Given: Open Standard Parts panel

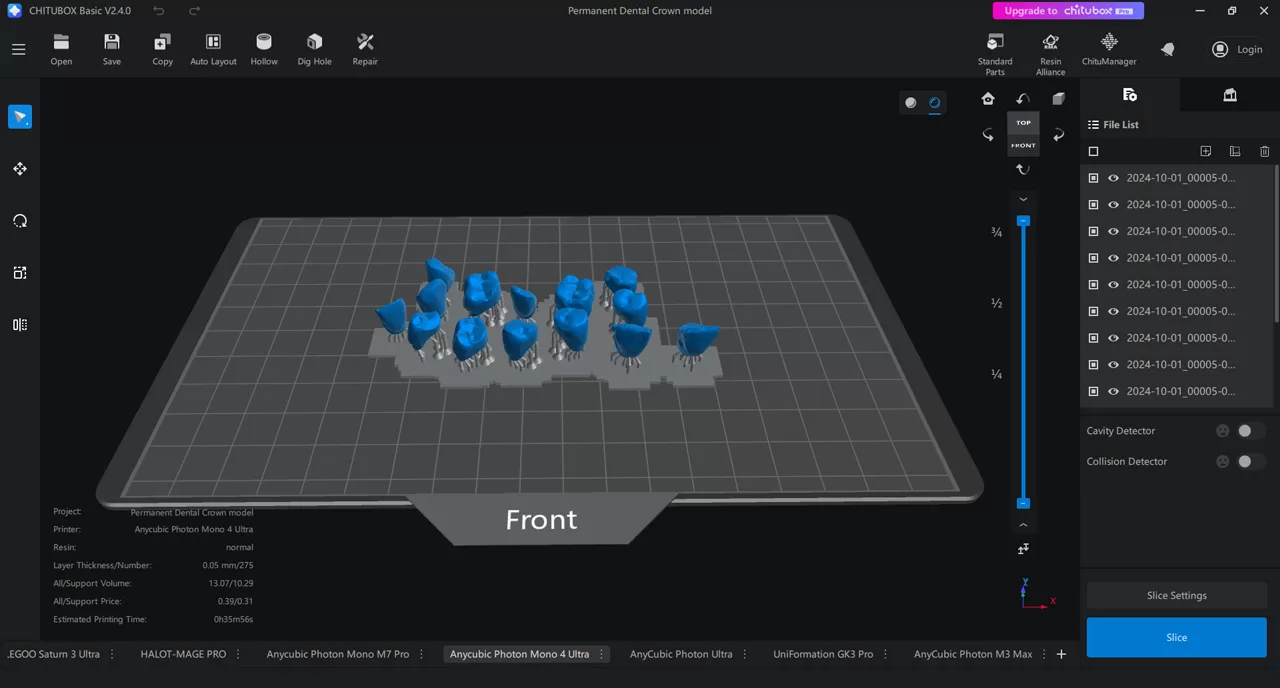Looking at the screenshot, I should (x=995, y=52).
